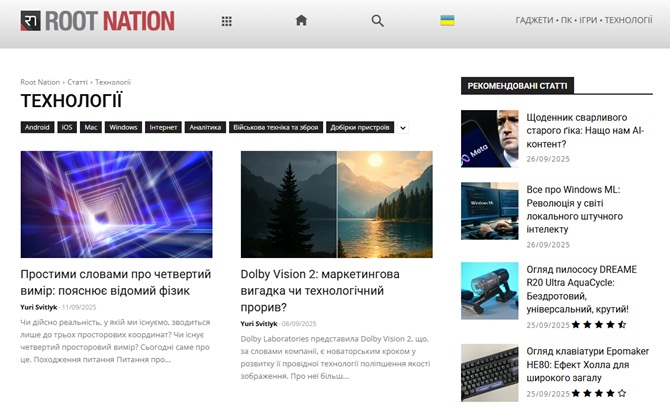Screen dimensions: 670x406
Task: Open the ПК menu item
Action: point(566,20)
